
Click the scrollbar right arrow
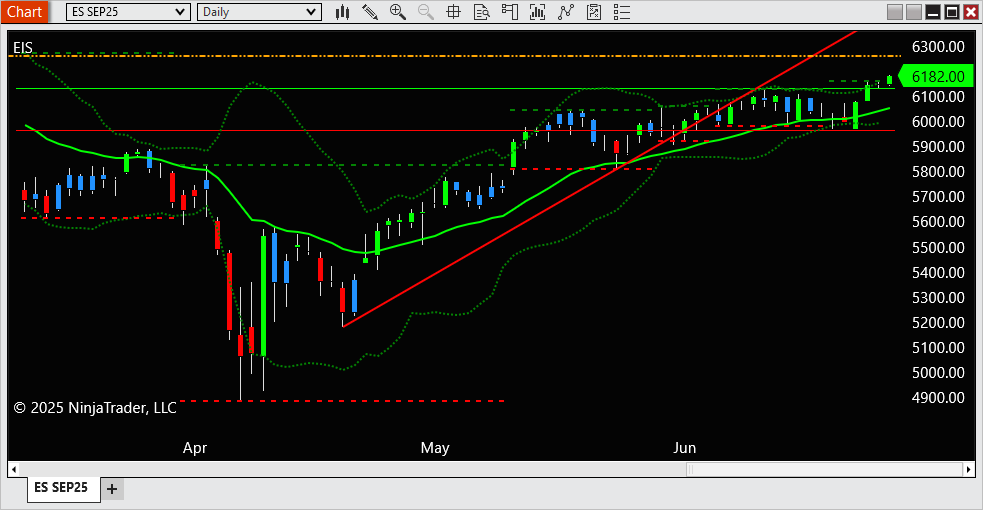[969, 469]
